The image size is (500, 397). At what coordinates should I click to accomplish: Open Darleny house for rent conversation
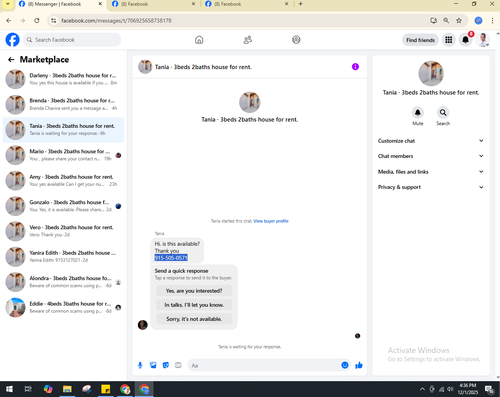[63, 79]
